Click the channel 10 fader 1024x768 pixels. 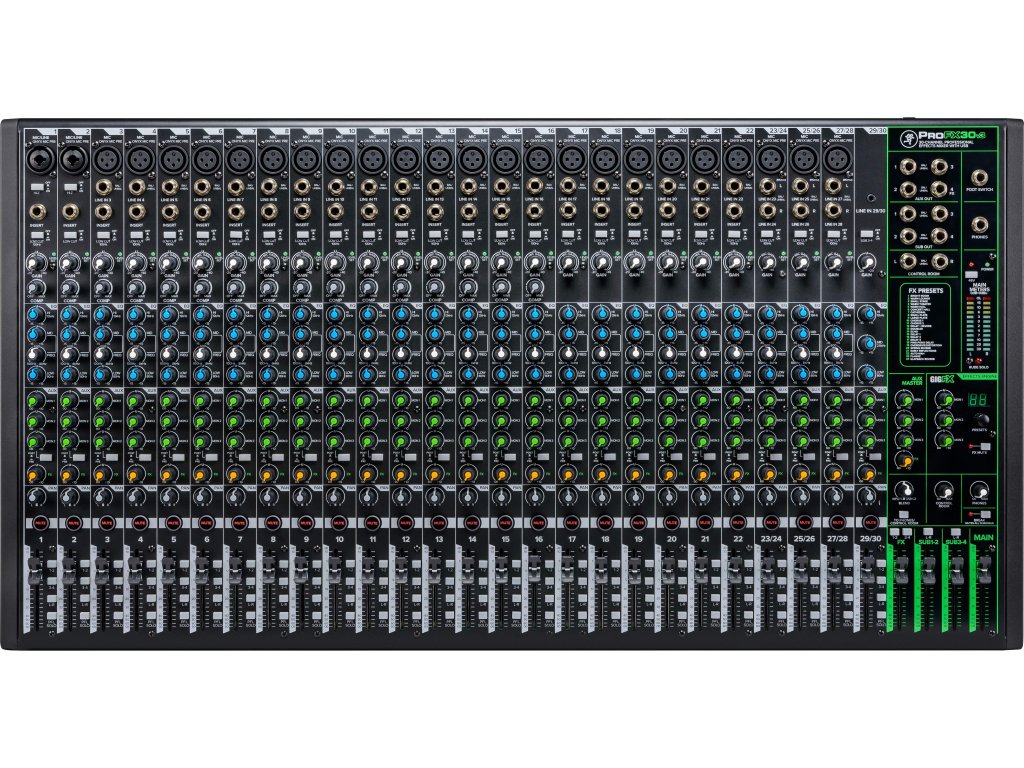pyautogui.click(x=334, y=569)
